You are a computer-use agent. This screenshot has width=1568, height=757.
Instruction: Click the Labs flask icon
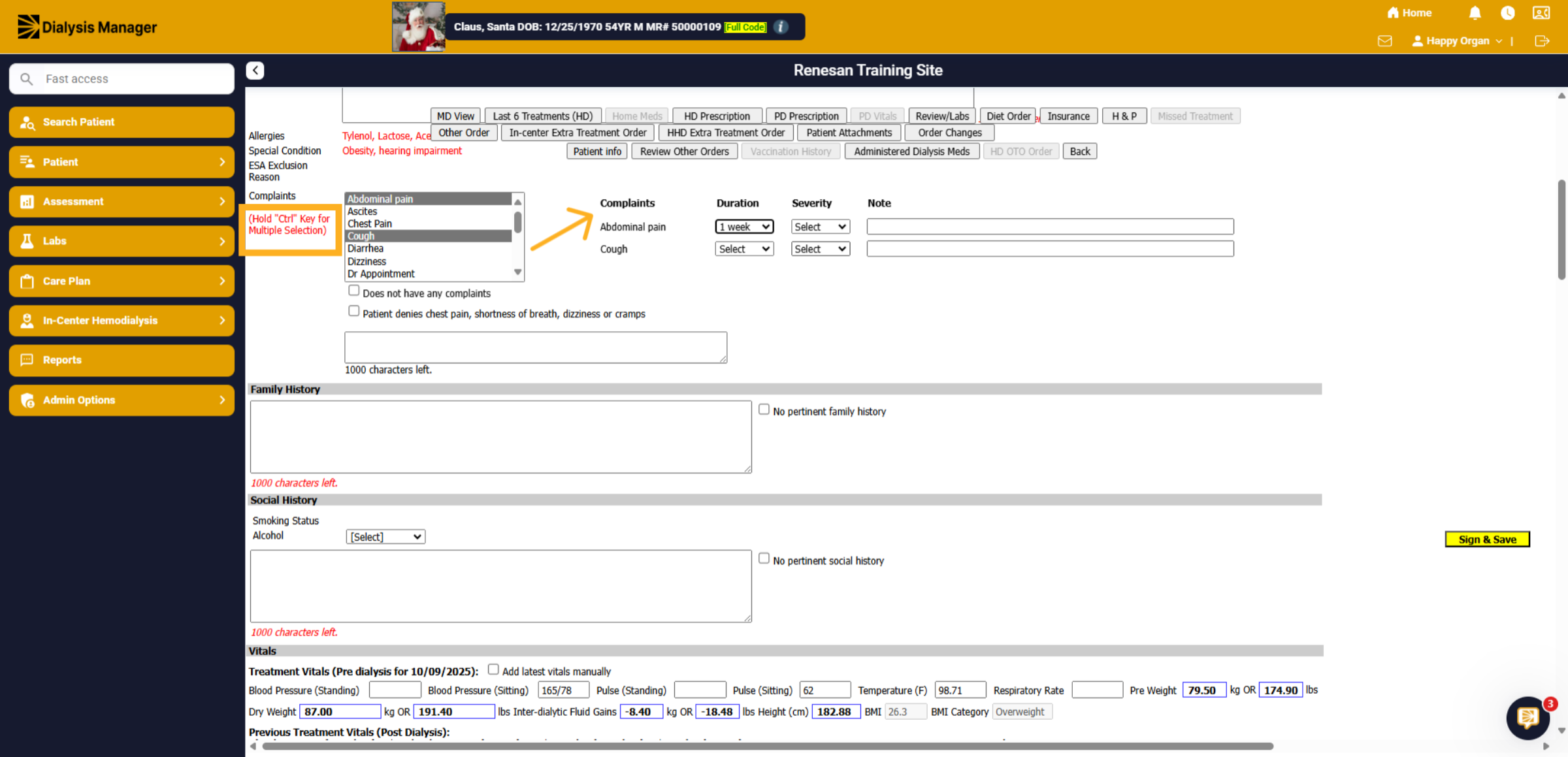27,241
